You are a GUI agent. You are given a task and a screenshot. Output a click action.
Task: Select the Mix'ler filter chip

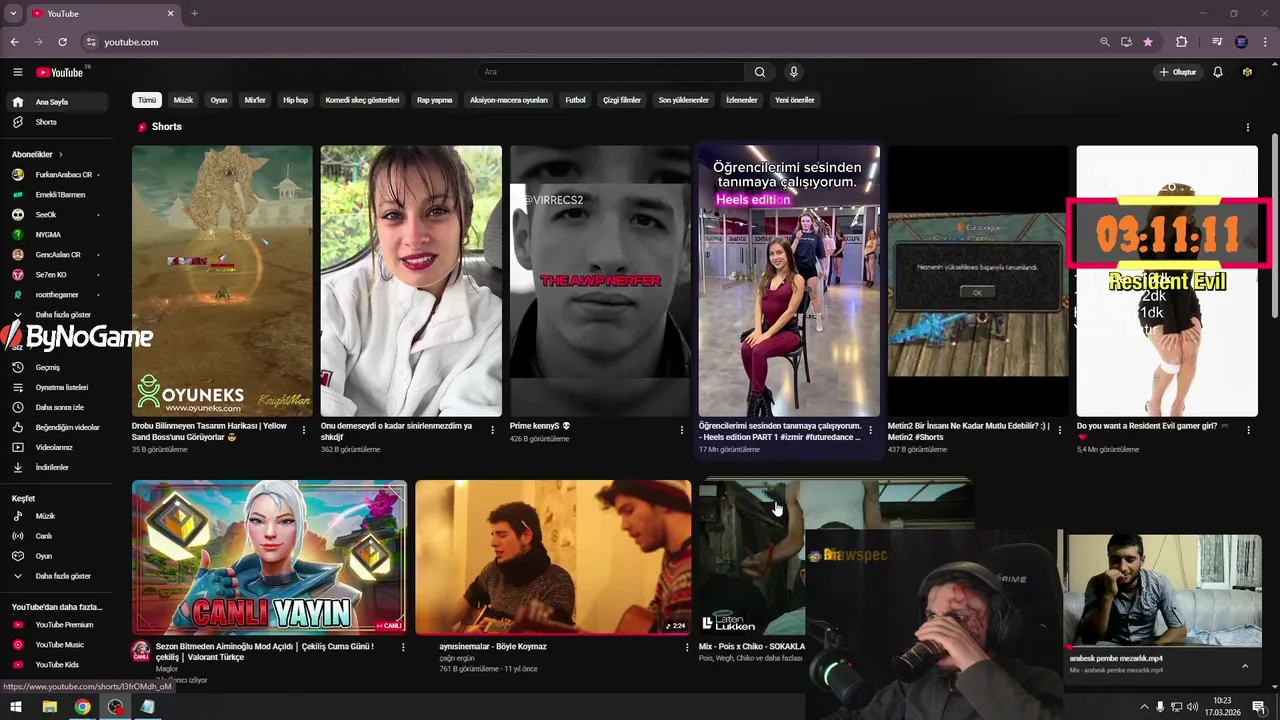click(x=255, y=100)
